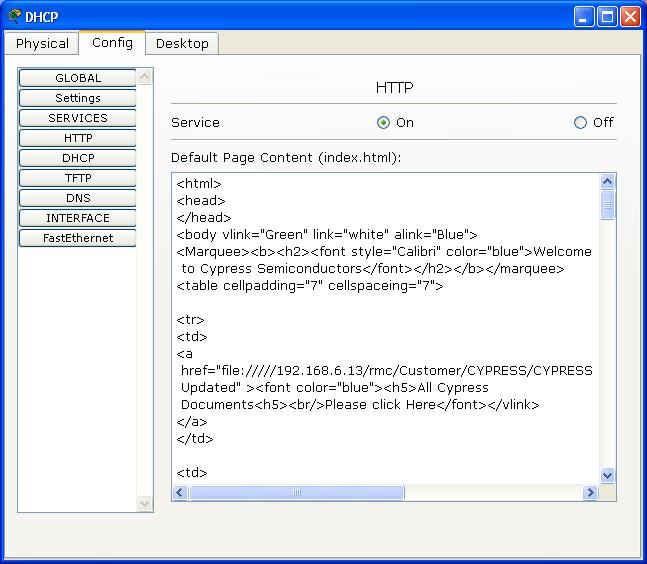Click the horizontal scroll right arrow
The height and width of the screenshot is (564, 647).
[590, 493]
